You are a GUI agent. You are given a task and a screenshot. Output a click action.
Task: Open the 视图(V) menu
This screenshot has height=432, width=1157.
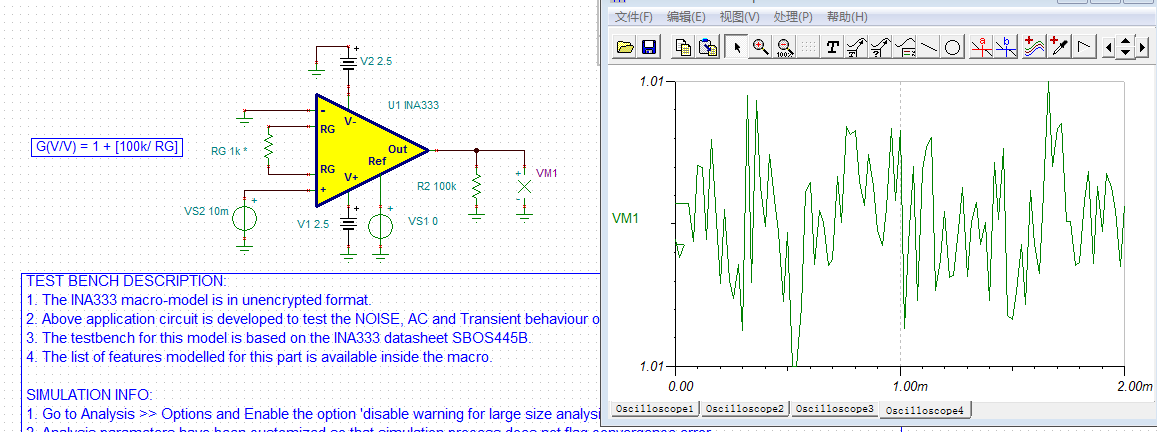point(739,16)
